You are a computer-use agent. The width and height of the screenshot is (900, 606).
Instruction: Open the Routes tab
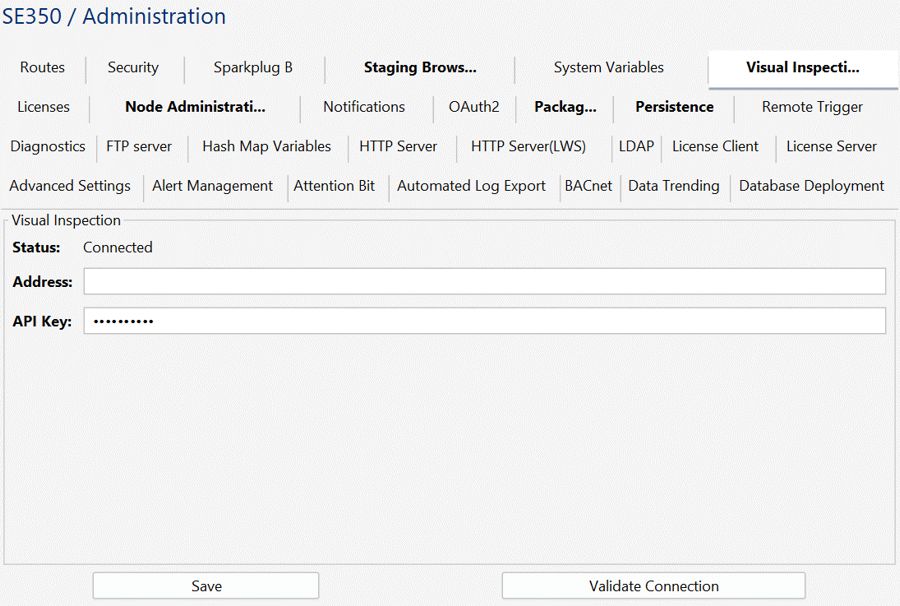42,68
